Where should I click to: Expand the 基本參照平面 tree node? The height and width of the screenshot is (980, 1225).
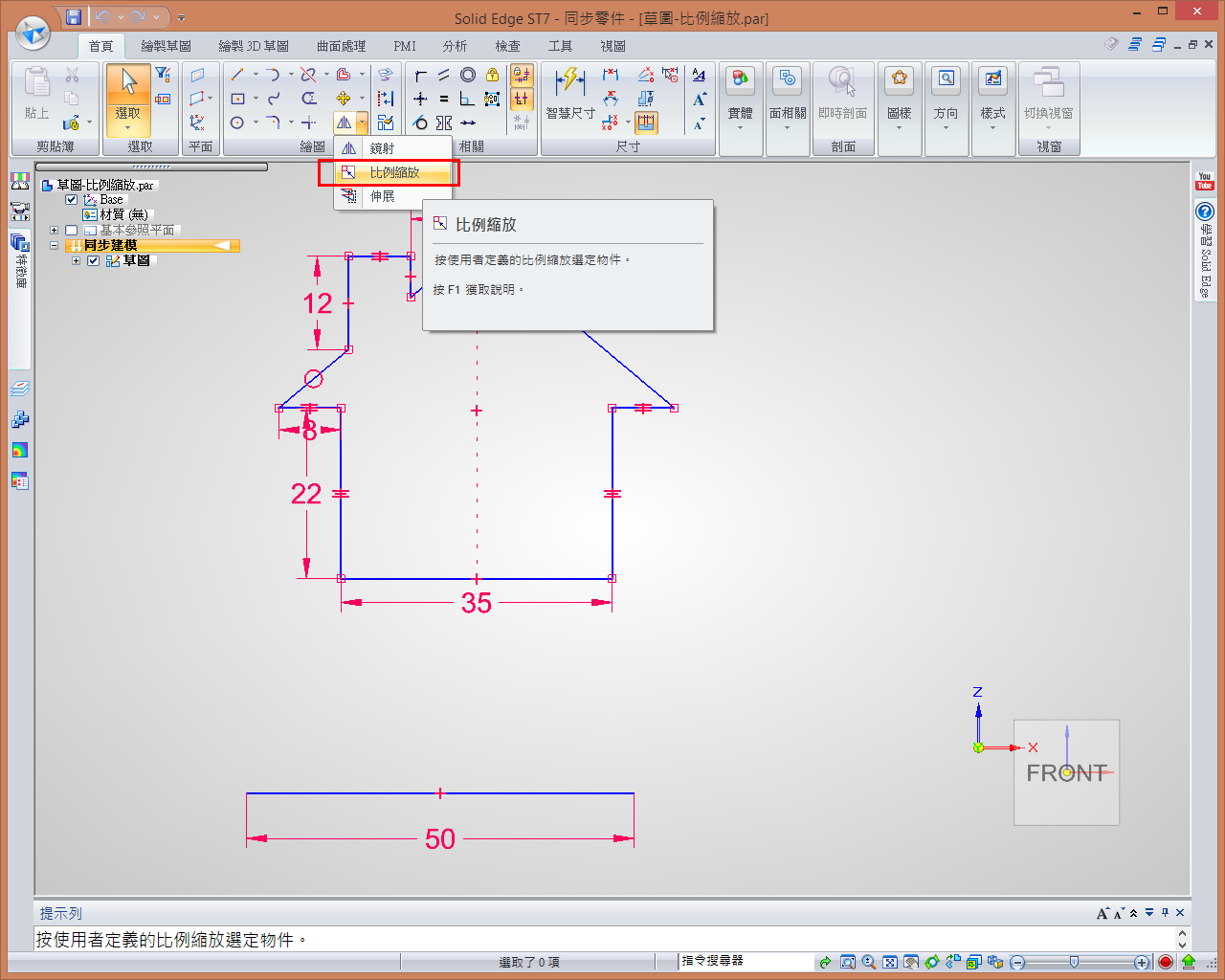click(x=54, y=231)
